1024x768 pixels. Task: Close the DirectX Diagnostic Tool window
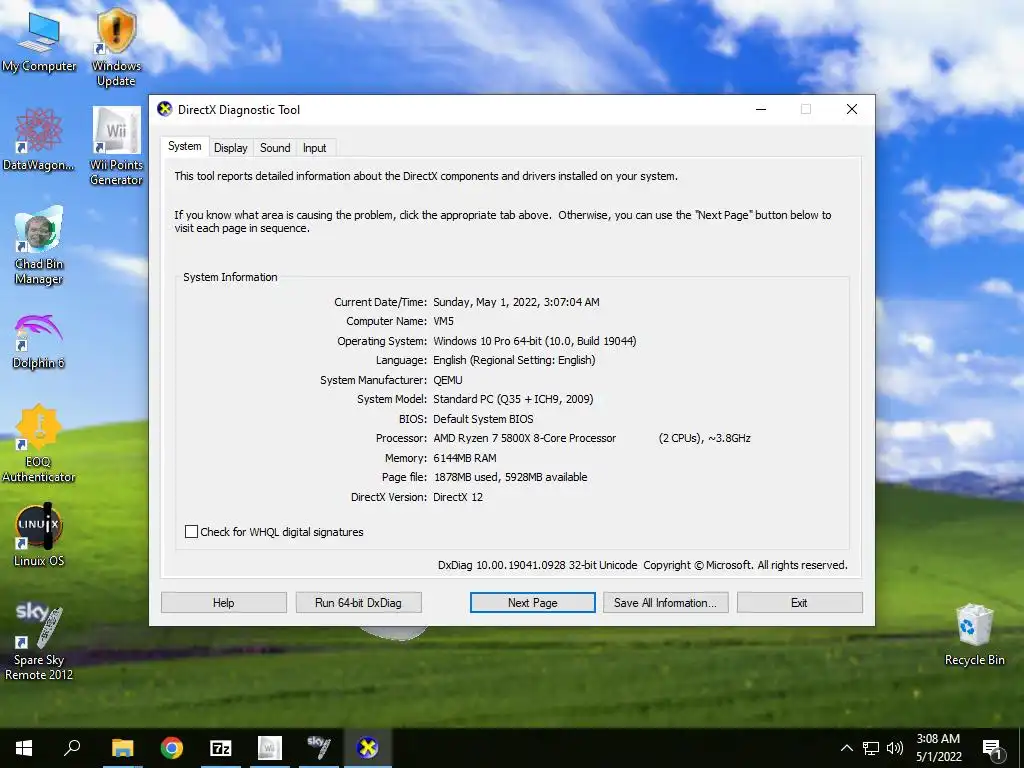click(x=852, y=109)
